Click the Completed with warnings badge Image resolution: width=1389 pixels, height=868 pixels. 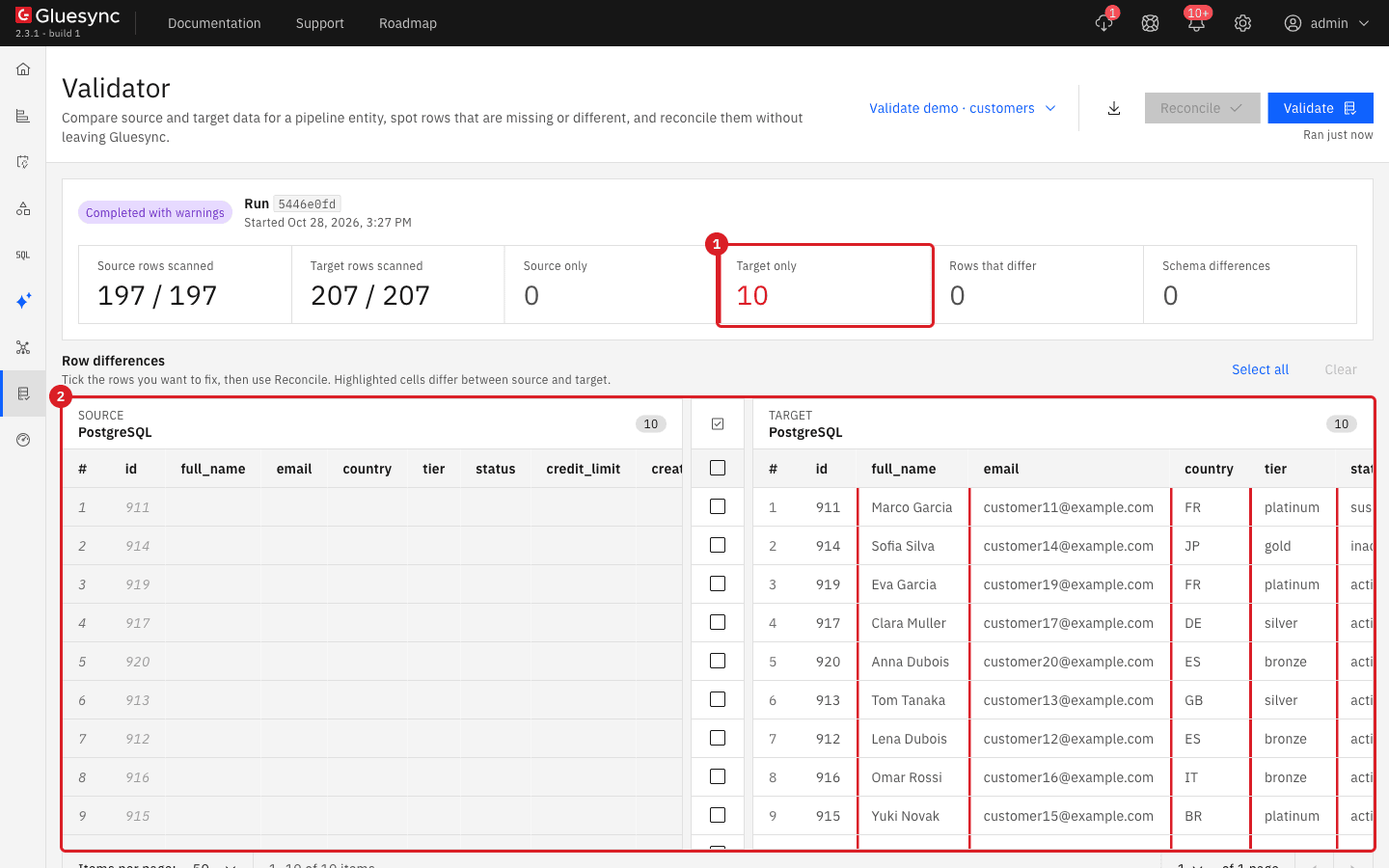click(x=155, y=212)
